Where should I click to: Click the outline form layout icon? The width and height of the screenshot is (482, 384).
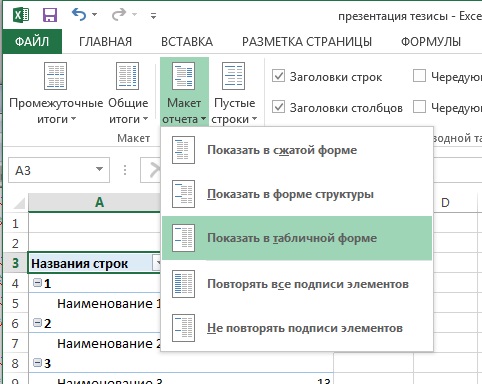click(x=183, y=194)
